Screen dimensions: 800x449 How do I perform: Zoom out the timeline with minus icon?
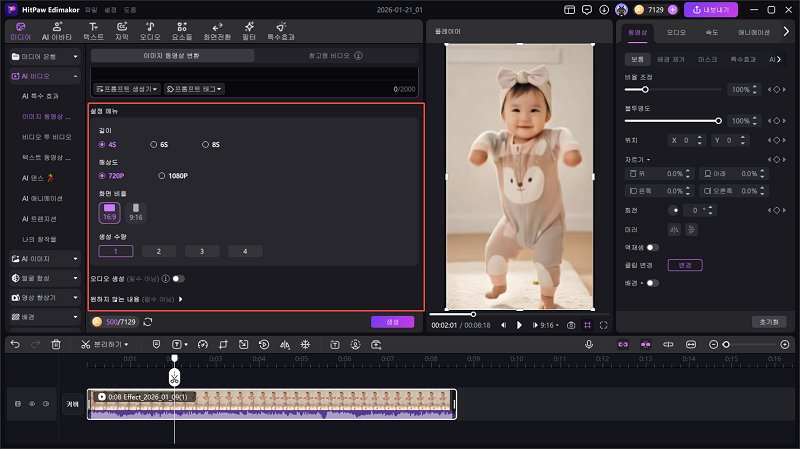coord(714,345)
